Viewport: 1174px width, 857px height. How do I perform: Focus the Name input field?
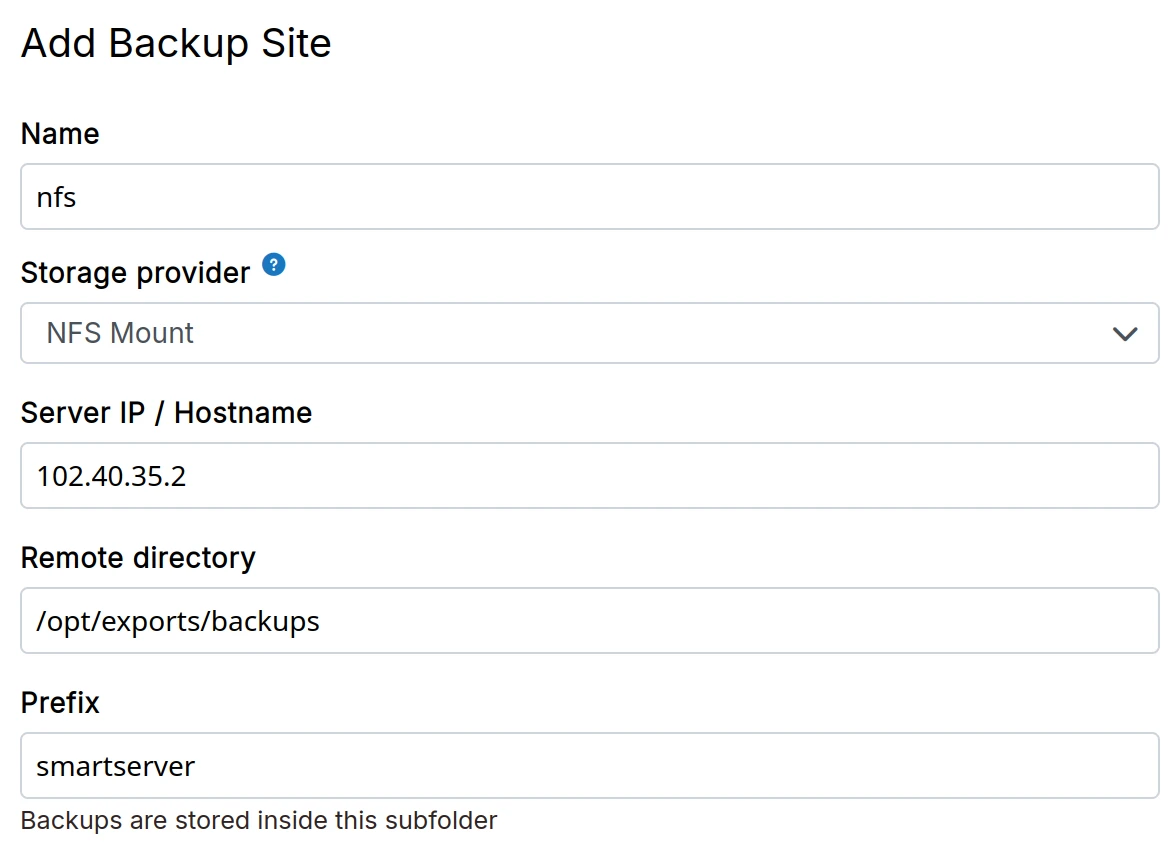click(x=589, y=197)
